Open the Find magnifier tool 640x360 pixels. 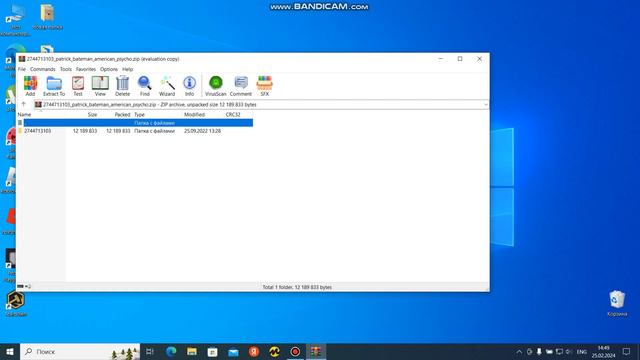click(x=144, y=86)
